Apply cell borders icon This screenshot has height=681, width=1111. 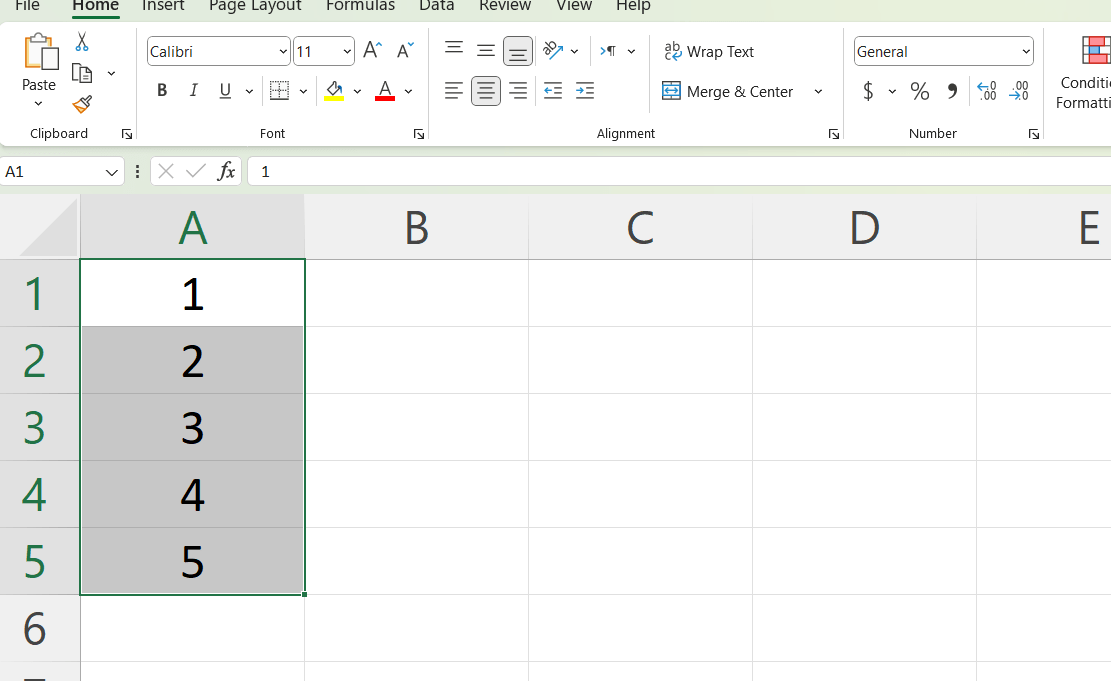tap(279, 91)
